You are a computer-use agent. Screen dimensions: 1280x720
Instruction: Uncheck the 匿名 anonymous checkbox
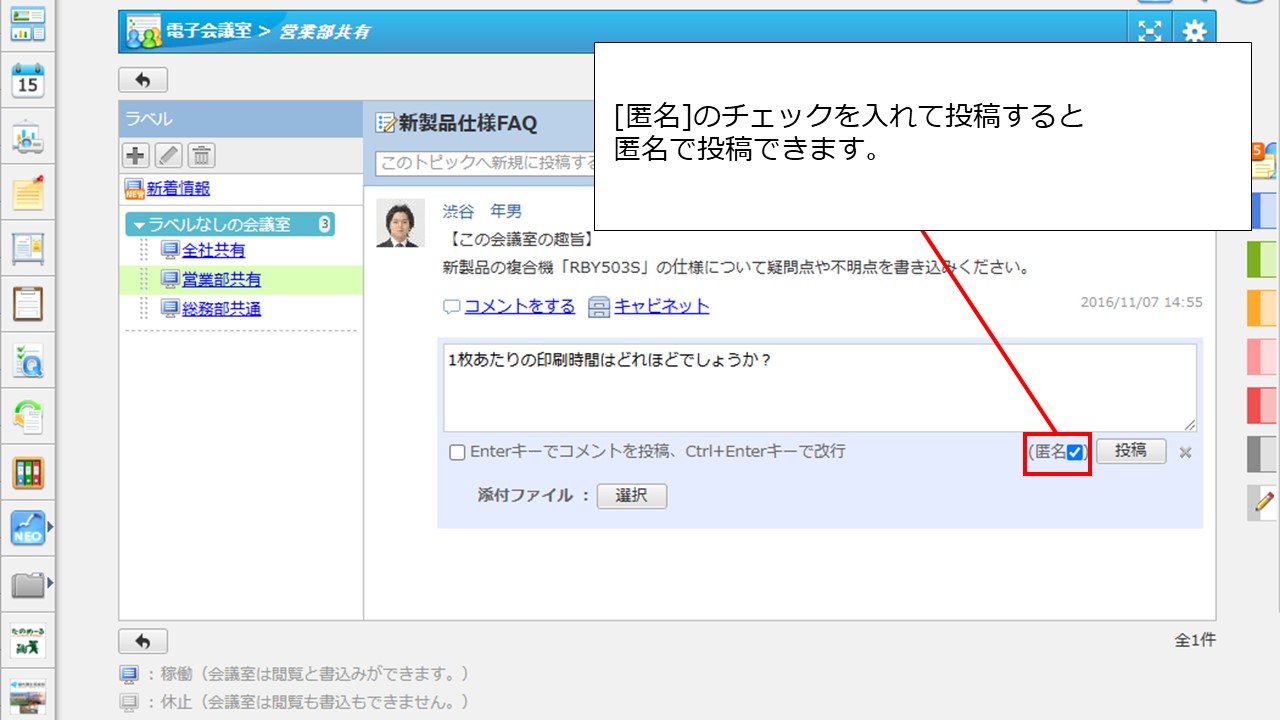(1075, 452)
